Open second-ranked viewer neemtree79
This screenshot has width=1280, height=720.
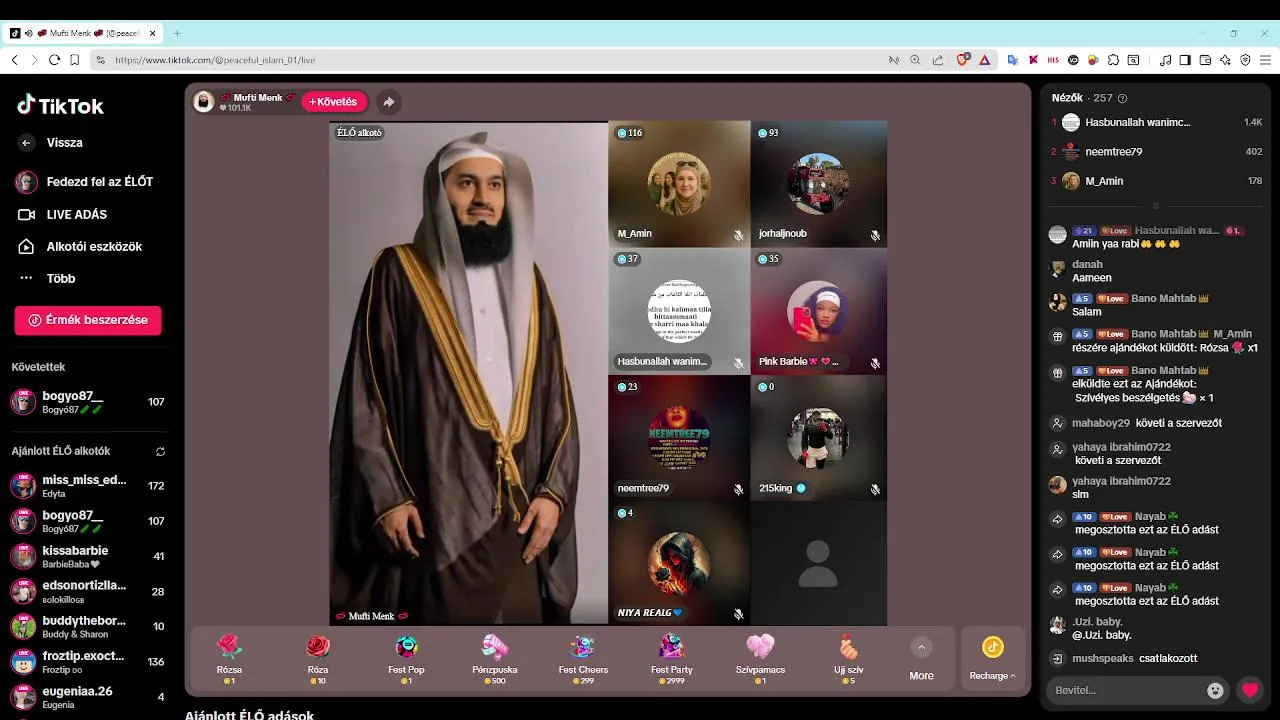pos(1156,152)
